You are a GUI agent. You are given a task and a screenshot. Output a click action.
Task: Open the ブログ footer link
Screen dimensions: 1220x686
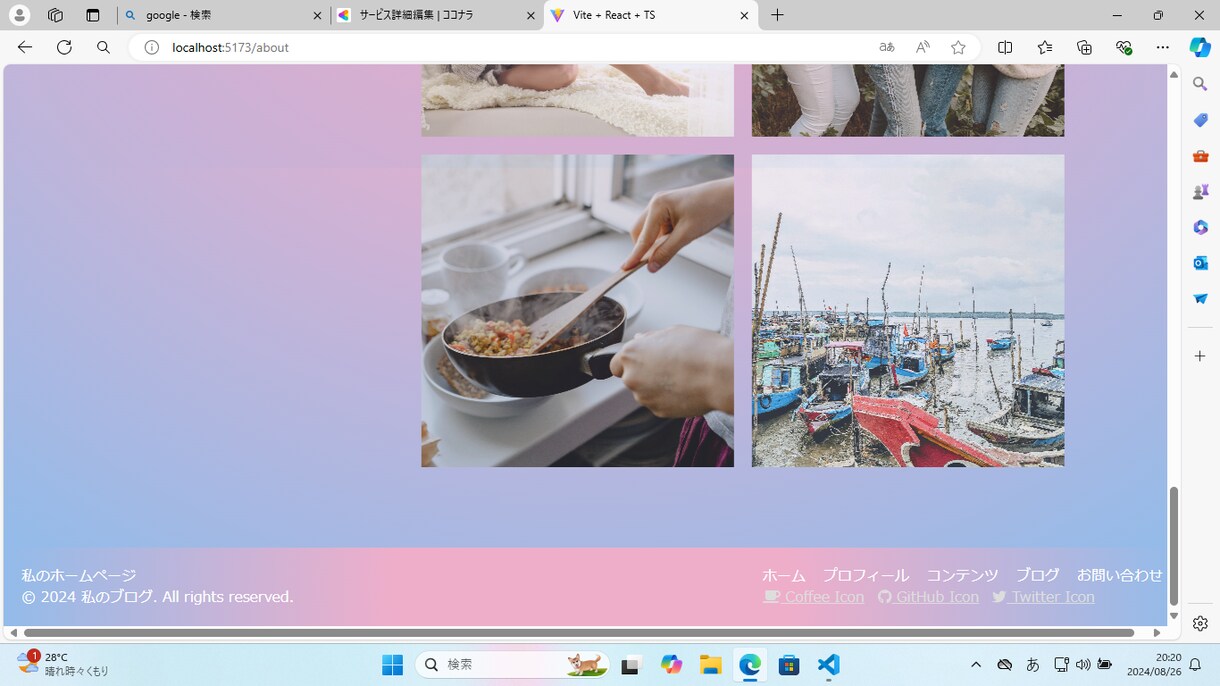pyautogui.click(x=1038, y=575)
